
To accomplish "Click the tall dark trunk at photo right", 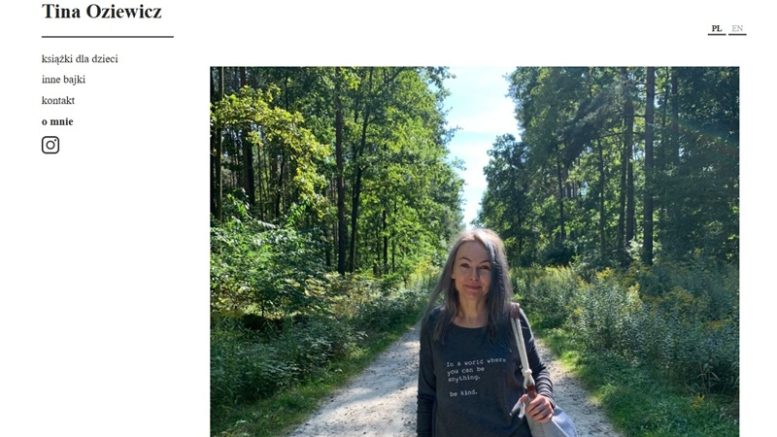I will [x=649, y=166].
